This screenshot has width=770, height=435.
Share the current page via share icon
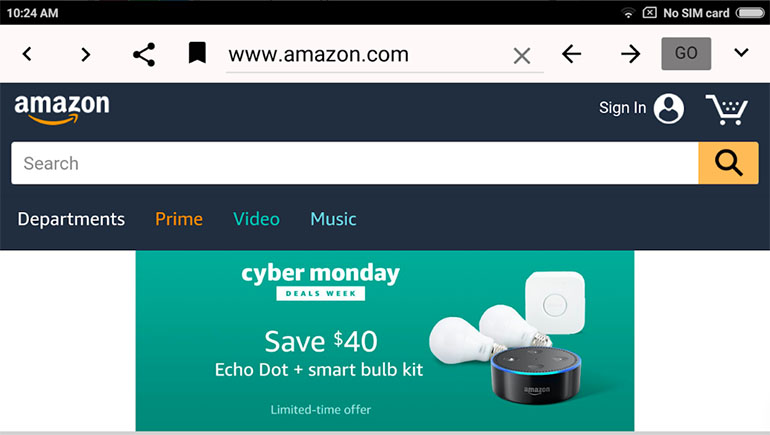tap(144, 54)
